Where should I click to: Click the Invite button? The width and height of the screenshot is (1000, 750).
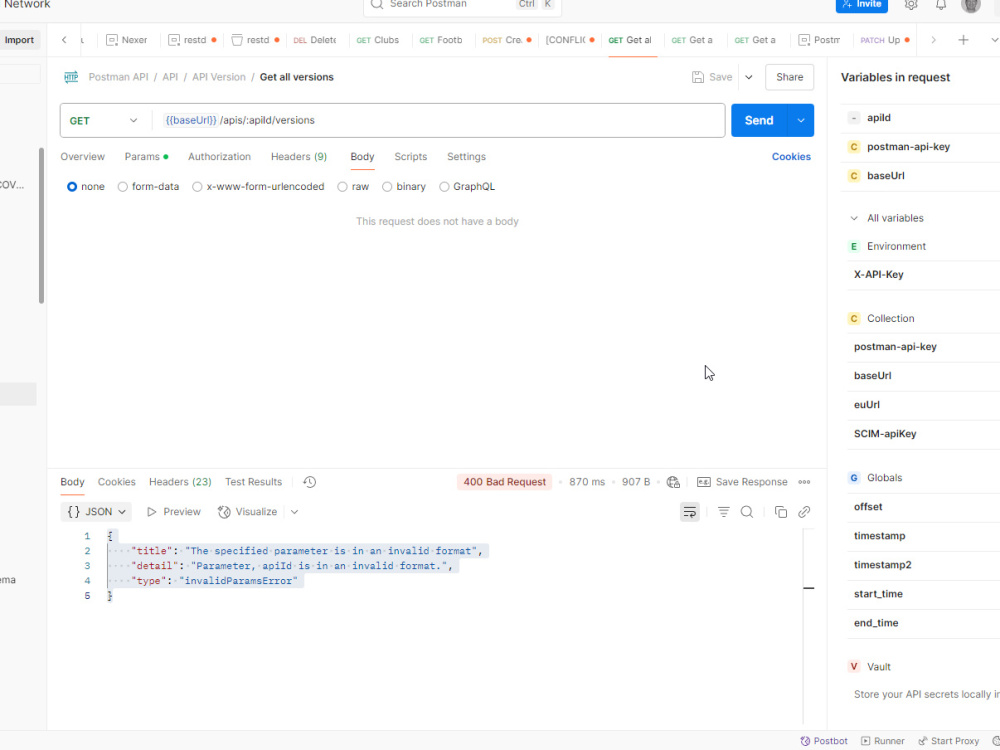pos(862,5)
